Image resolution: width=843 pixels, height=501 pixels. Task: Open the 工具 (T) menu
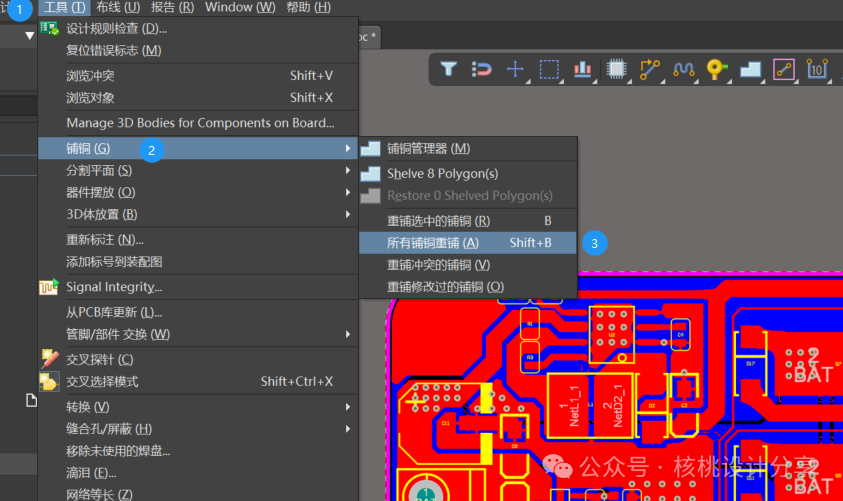(64, 7)
